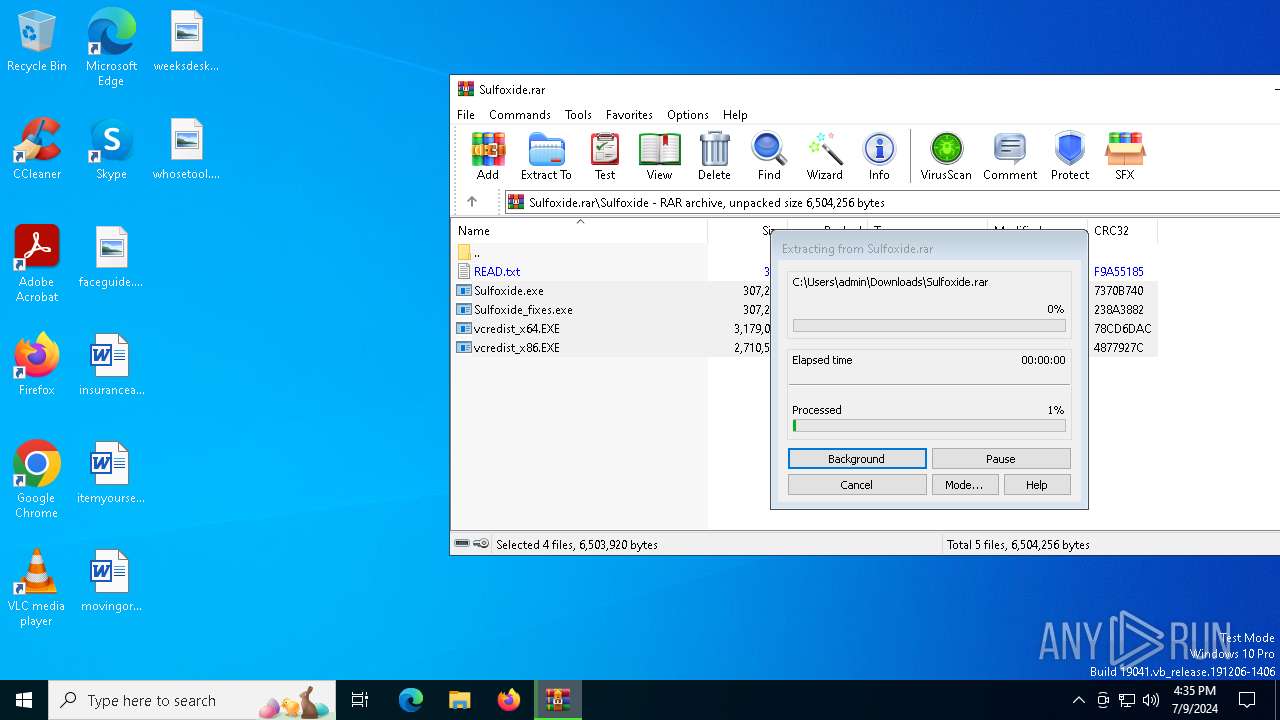Open the Skype desktop shortcut
The width and height of the screenshot is (1280, 720).
(111, 150)
